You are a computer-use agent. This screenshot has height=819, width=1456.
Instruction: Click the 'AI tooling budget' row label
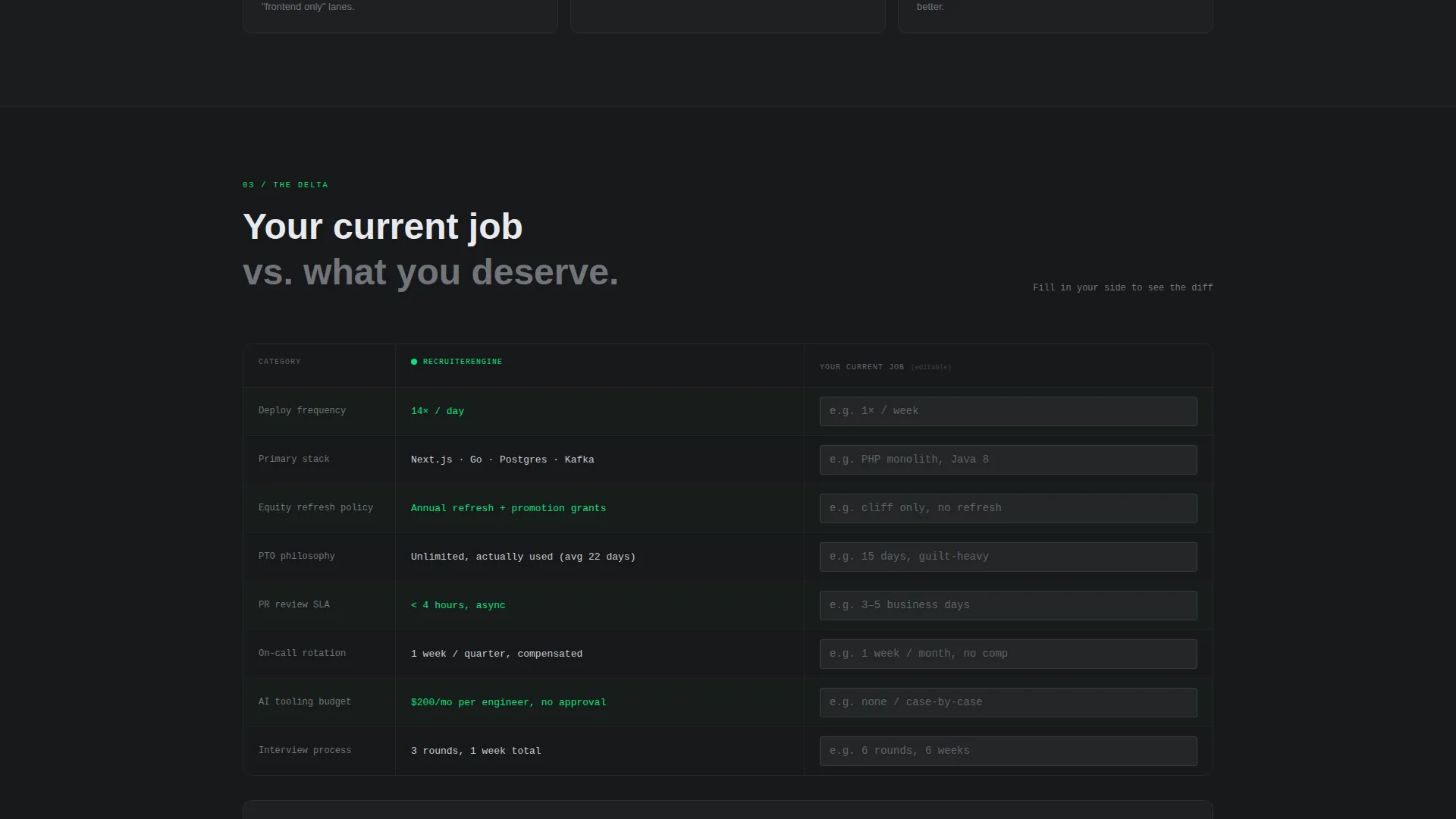coord(304,701)
